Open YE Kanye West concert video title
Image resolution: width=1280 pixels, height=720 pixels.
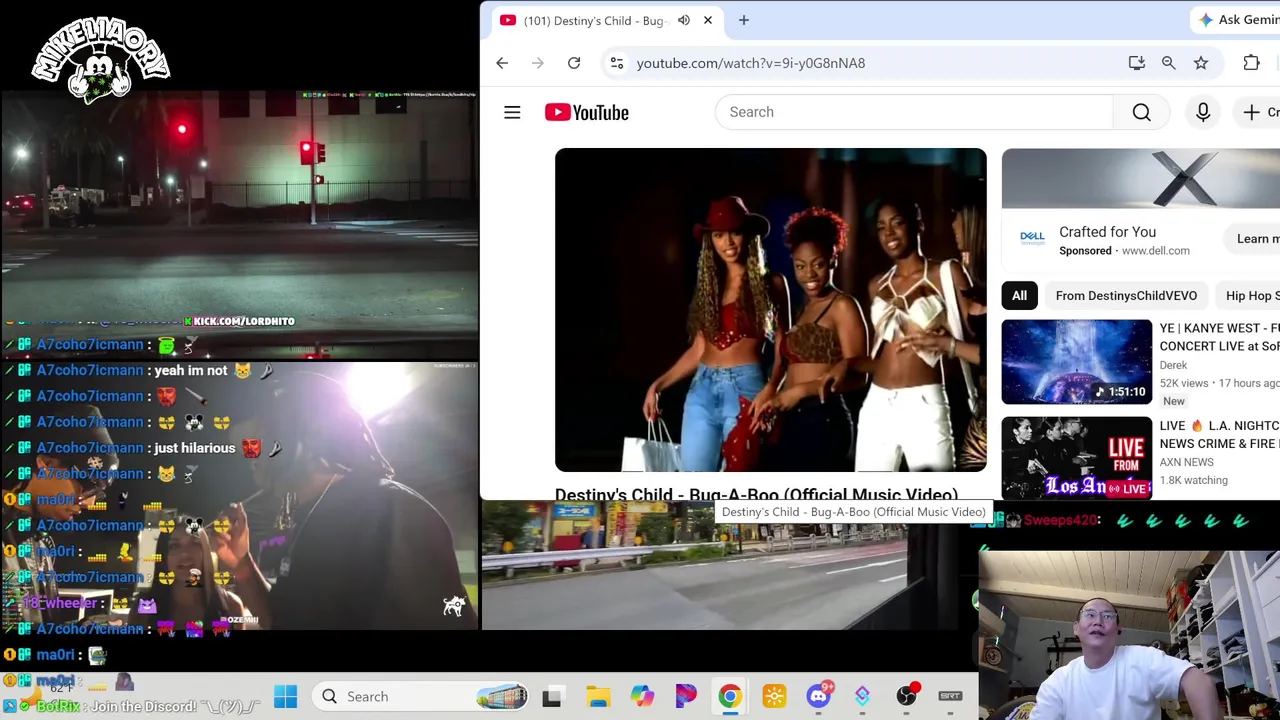click(x=1219, y=337)
